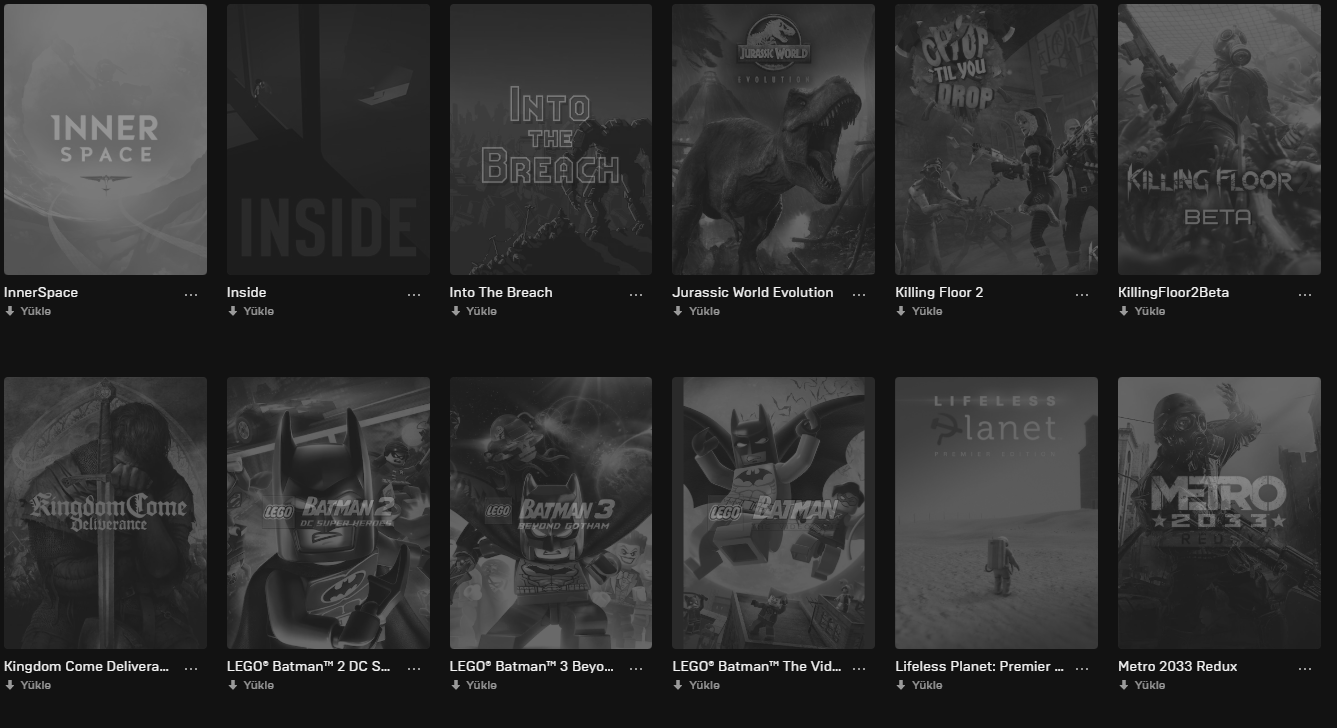Screen dimensions: 1337x728
Task: Click the "Metro 2033 Redux" title text
Action: 1178,667
